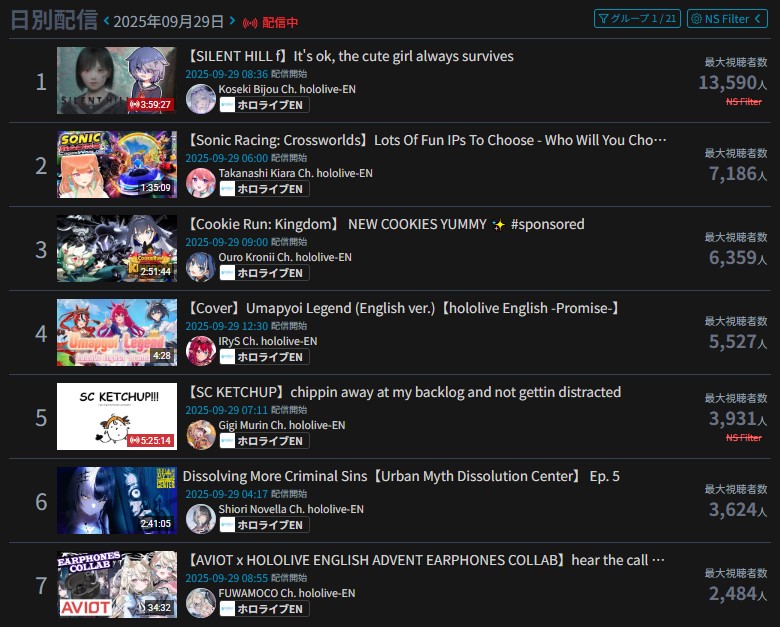The height and width of the screenshot is (627, 780).
Task: Toggle NS Filter on Gigi Murin row
Action: [x=744, y=437]
